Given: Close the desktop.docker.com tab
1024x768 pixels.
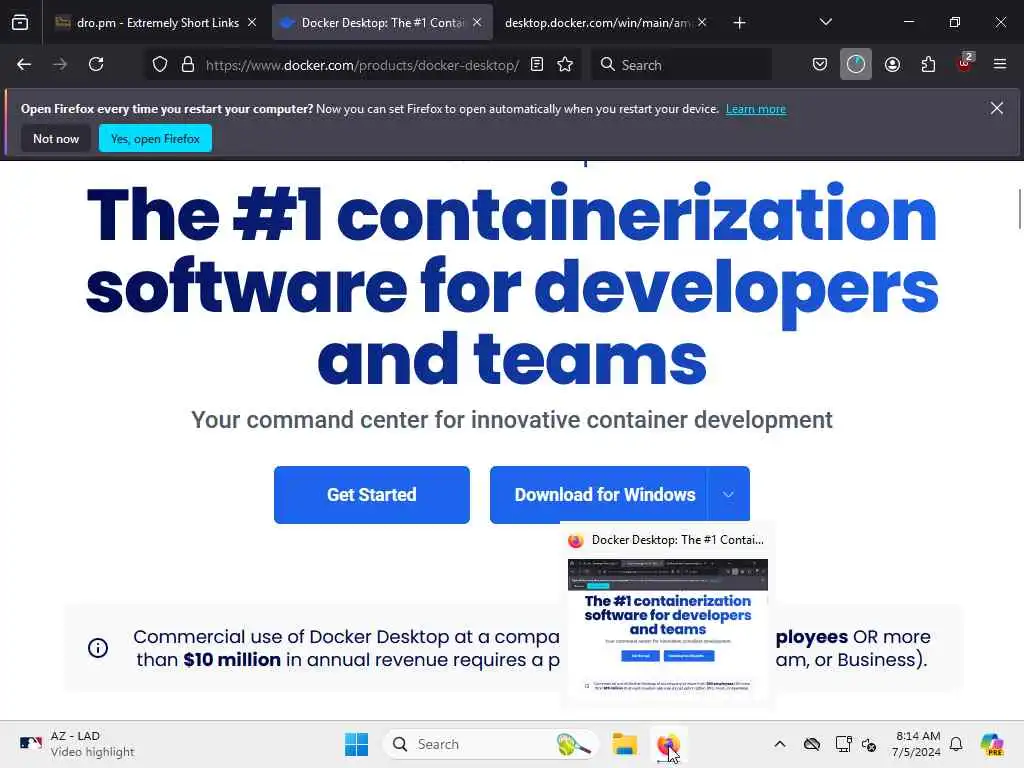Looking at the screenshot, I should [x=702, y=23].
